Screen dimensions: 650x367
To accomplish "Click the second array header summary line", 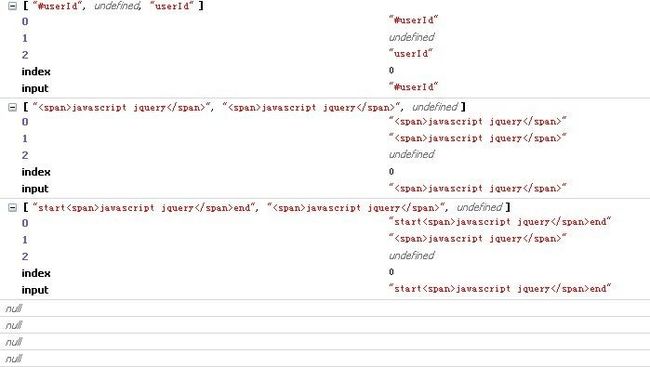I will [x=245, y=107].
